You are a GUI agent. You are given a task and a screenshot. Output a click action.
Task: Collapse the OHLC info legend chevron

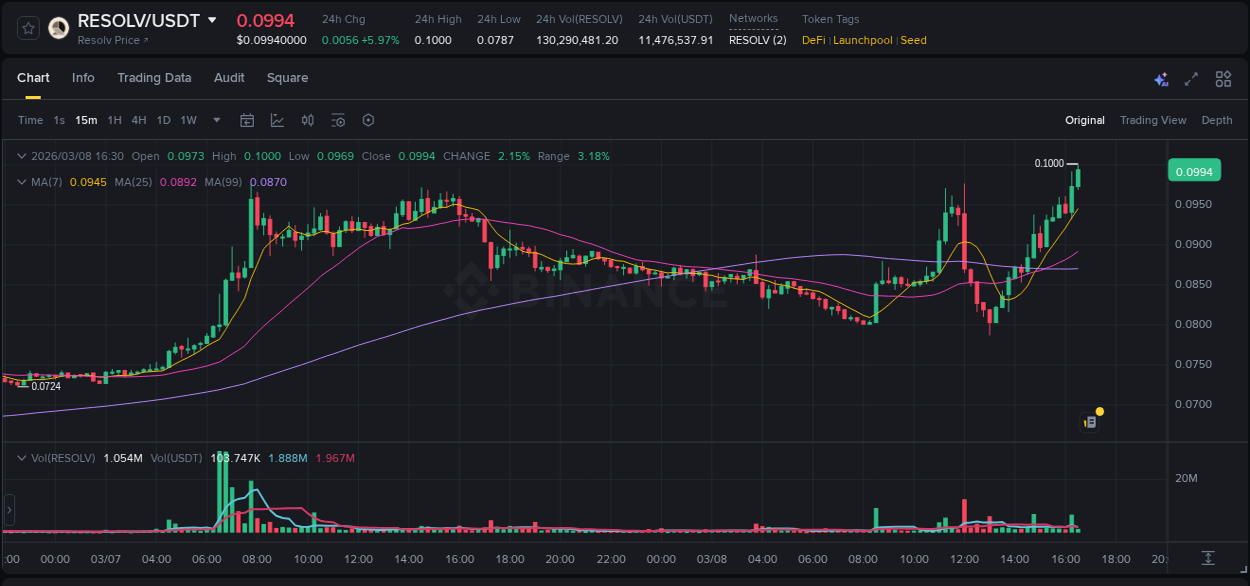21,156
